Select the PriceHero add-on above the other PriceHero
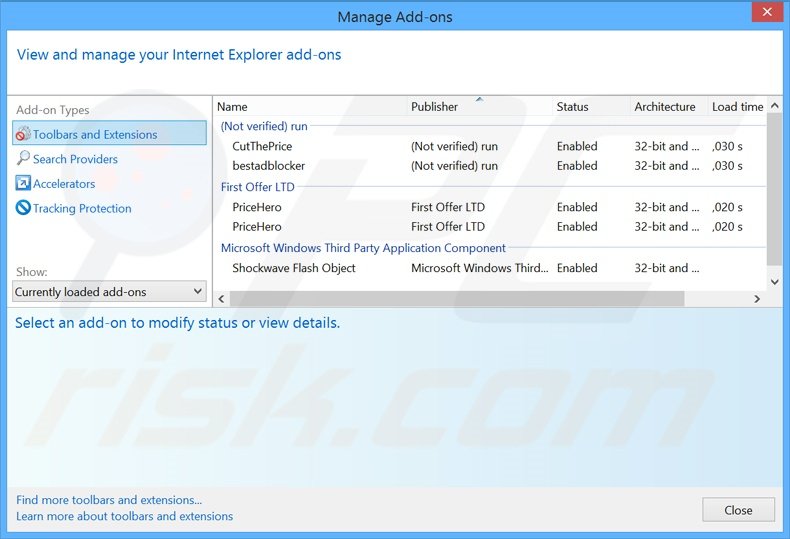The width and height of the screenshot is (790, 539). pos(491,207)
